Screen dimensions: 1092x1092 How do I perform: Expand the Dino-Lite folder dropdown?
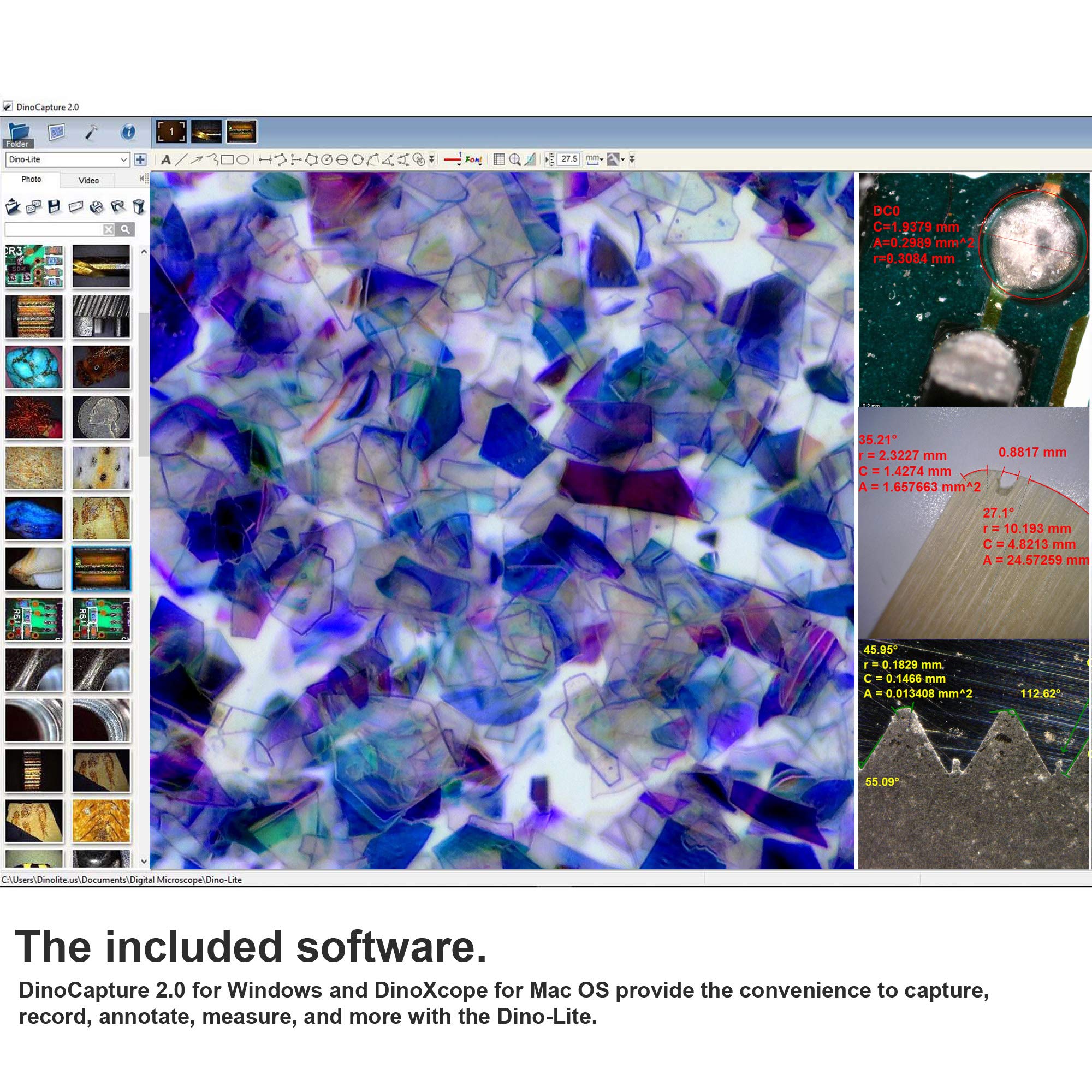coord(124,160)
